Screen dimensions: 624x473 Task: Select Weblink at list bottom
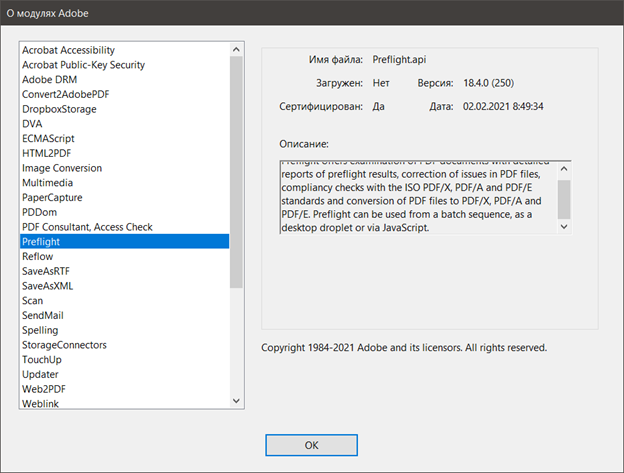pos(125,403)
